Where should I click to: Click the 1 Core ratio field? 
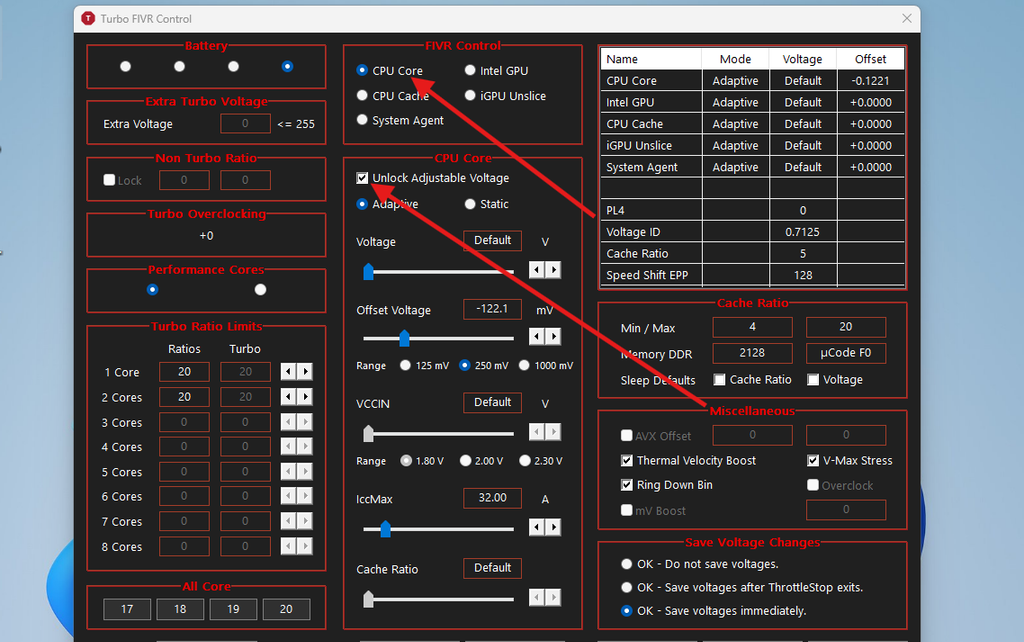184,372
